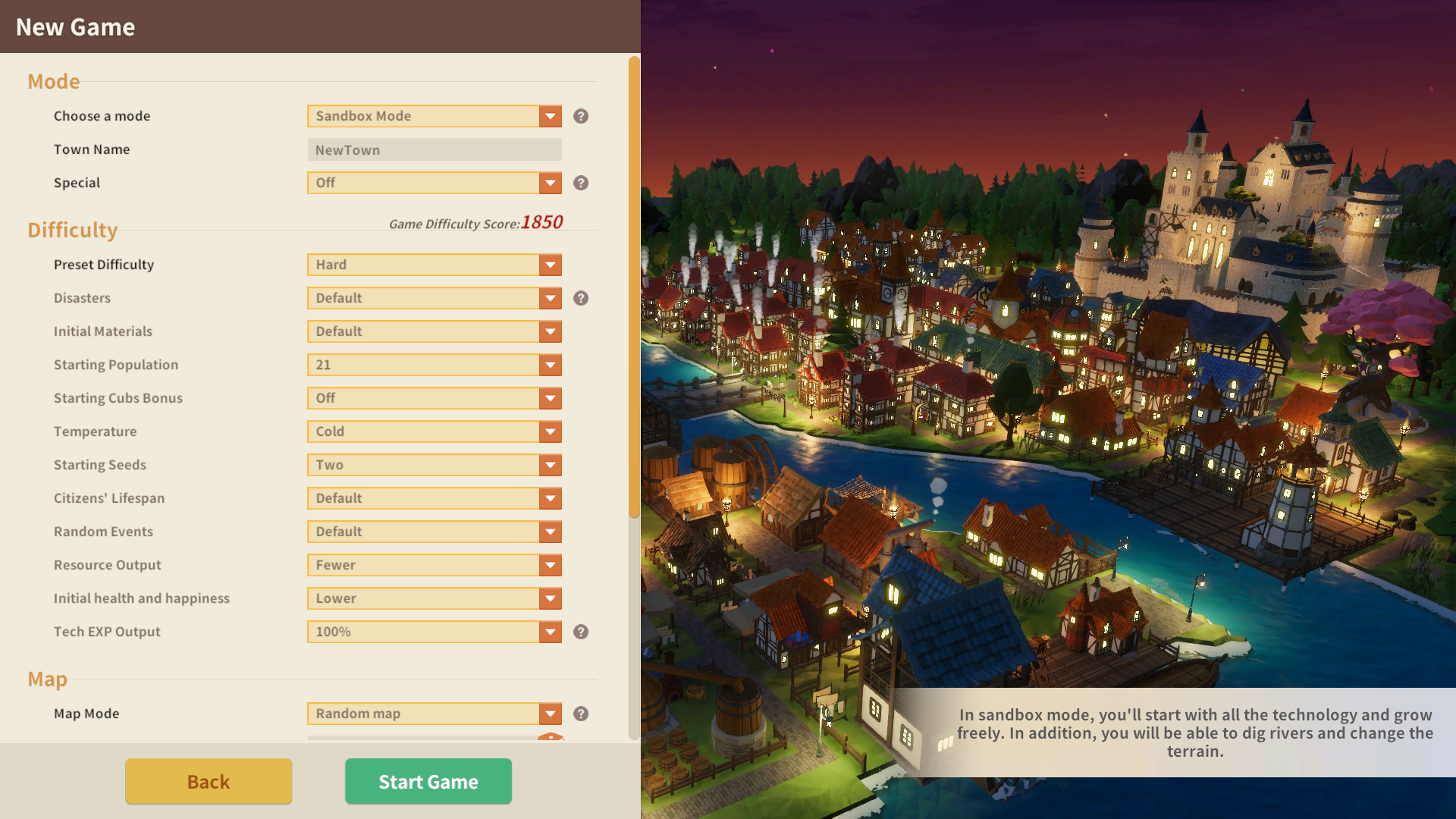
Task: Click the help icon next to Tech EXP Output
Action: (580, 631)
